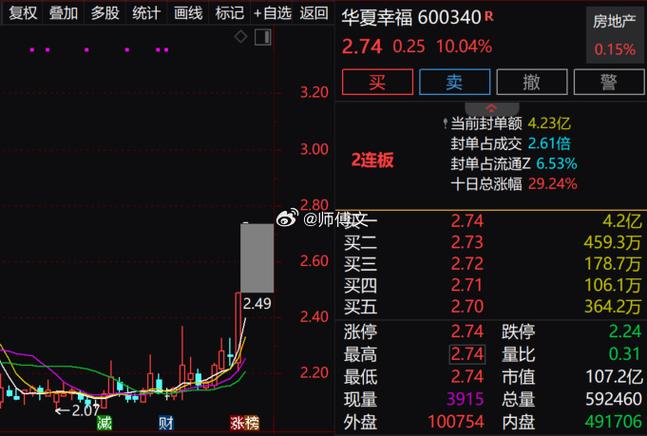Image resolution: width=647 pixels, height=436 pixels.
Task: Click the info icon beside 当前封单额
Action: point(446,123)
